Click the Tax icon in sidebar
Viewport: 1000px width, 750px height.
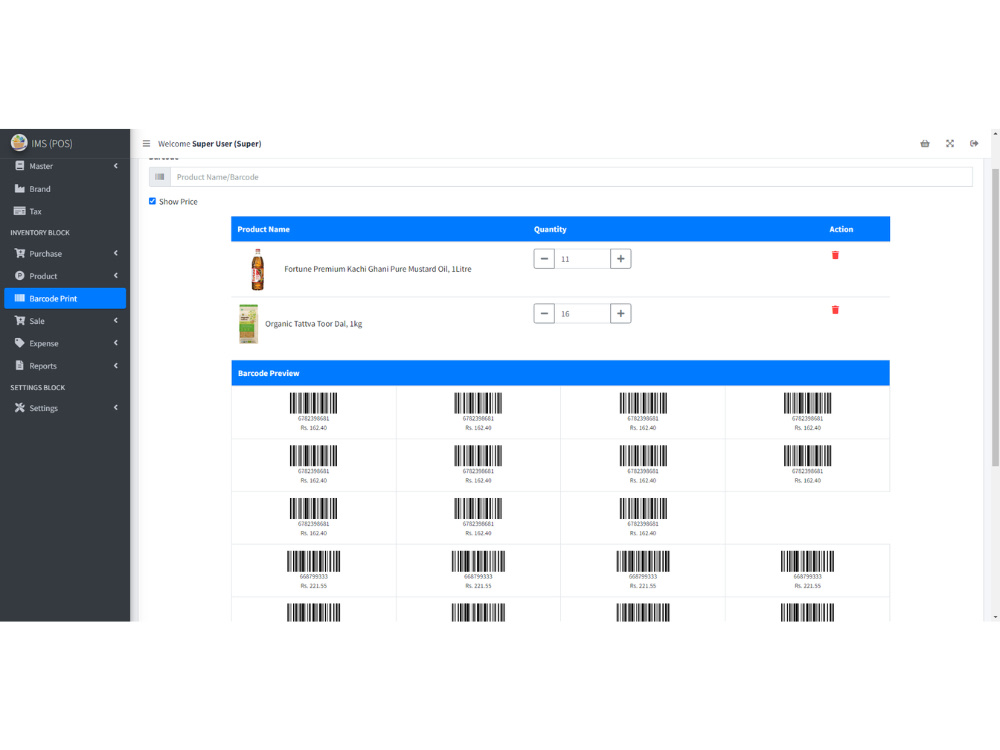20,211
